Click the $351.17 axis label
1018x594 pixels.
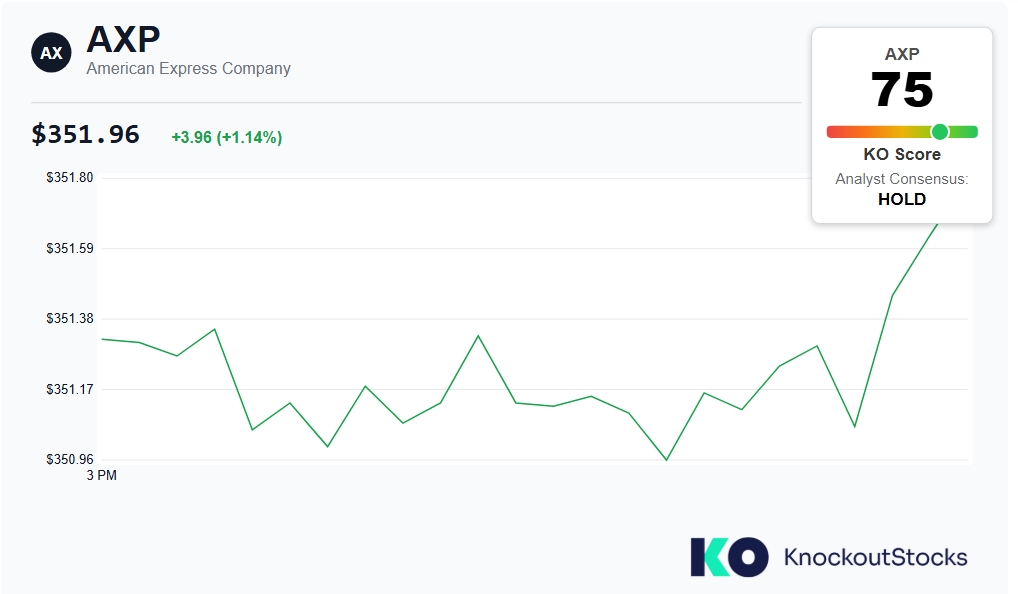69,389
